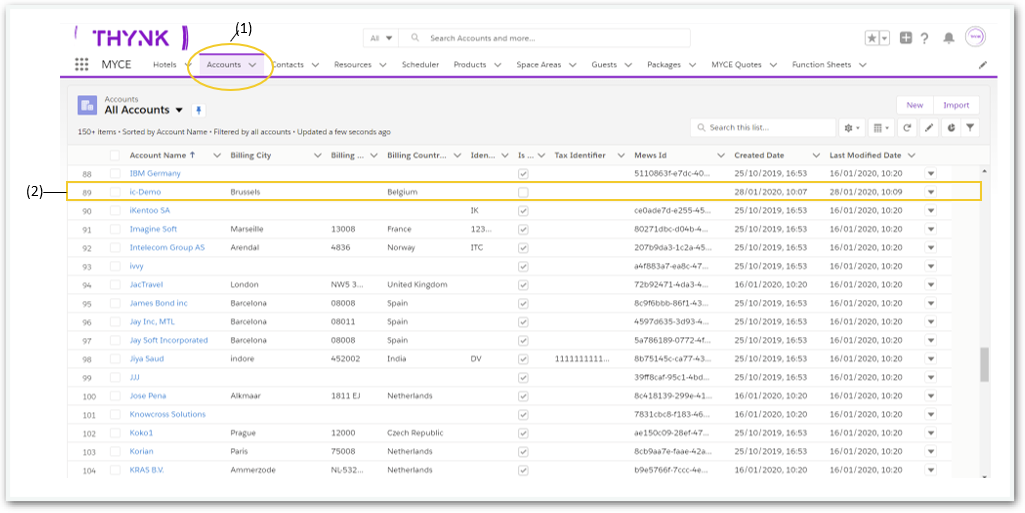This screenshot has height=513, width=1025.
Task: Expand the Accounts tab chevron
Action: [x=252, y=65]
